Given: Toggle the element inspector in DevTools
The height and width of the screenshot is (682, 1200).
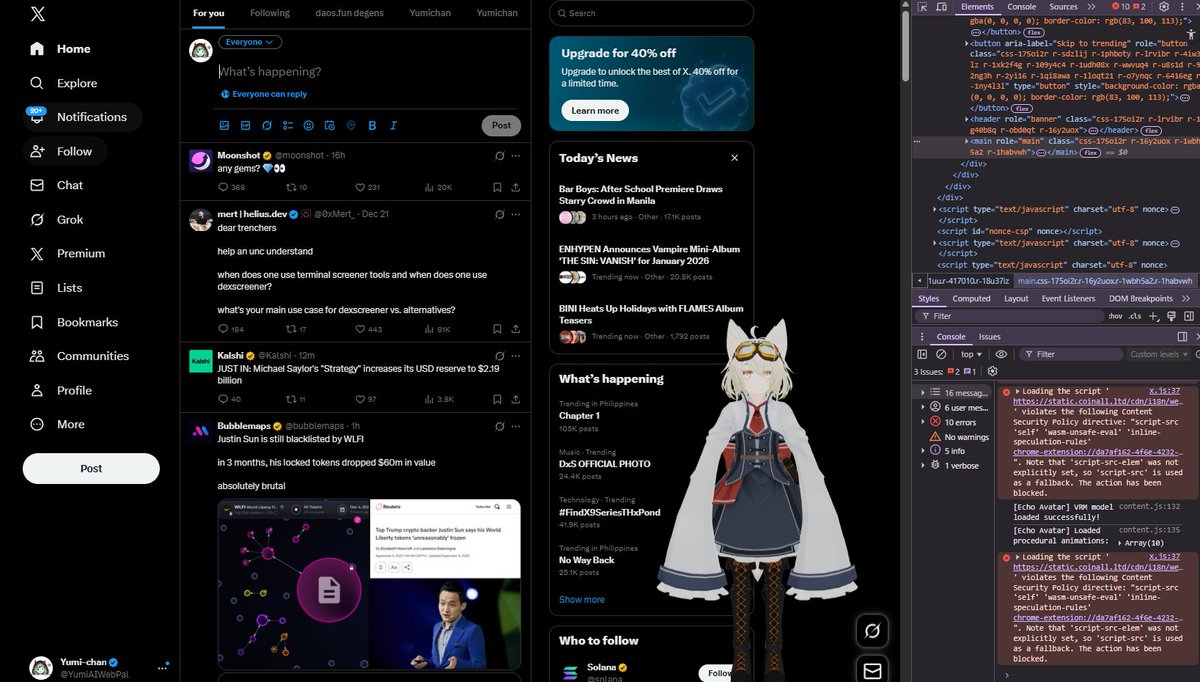Looking at the screenshot, I should 920,7.
